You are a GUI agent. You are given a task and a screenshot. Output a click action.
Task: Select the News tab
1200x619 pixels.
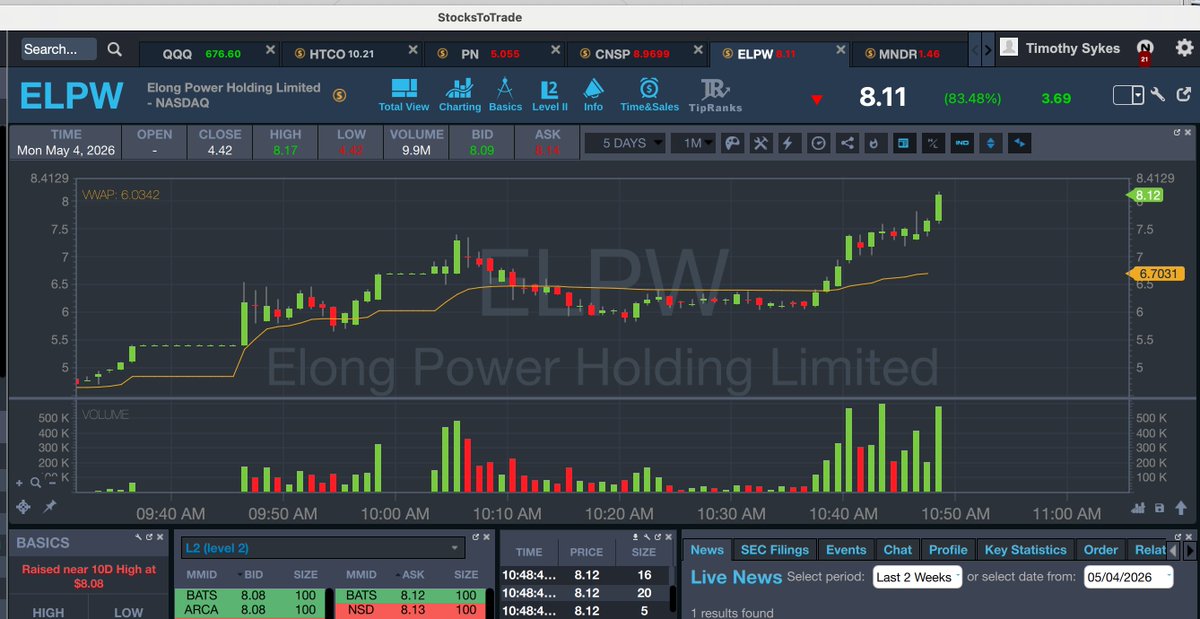[707, 549]
